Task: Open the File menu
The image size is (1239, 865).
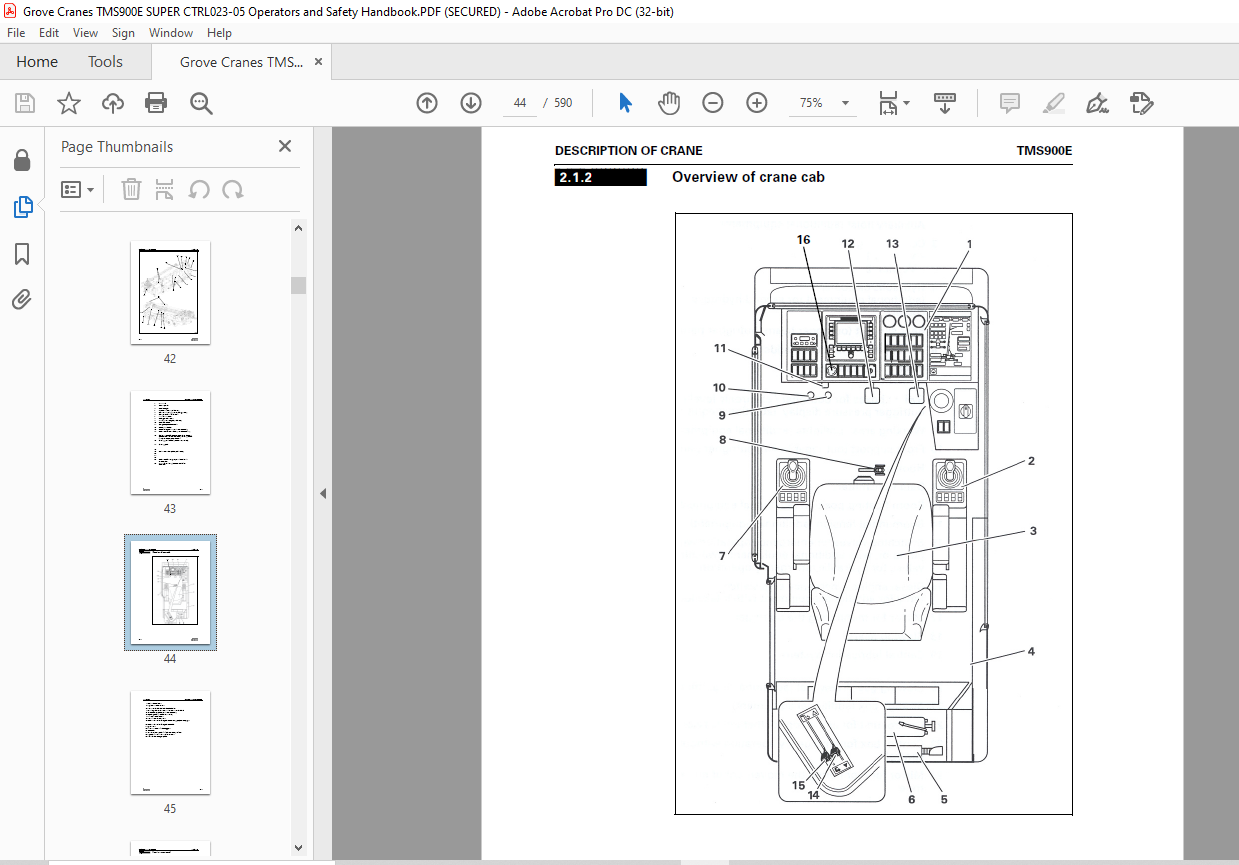Action: tap(16, 33)
